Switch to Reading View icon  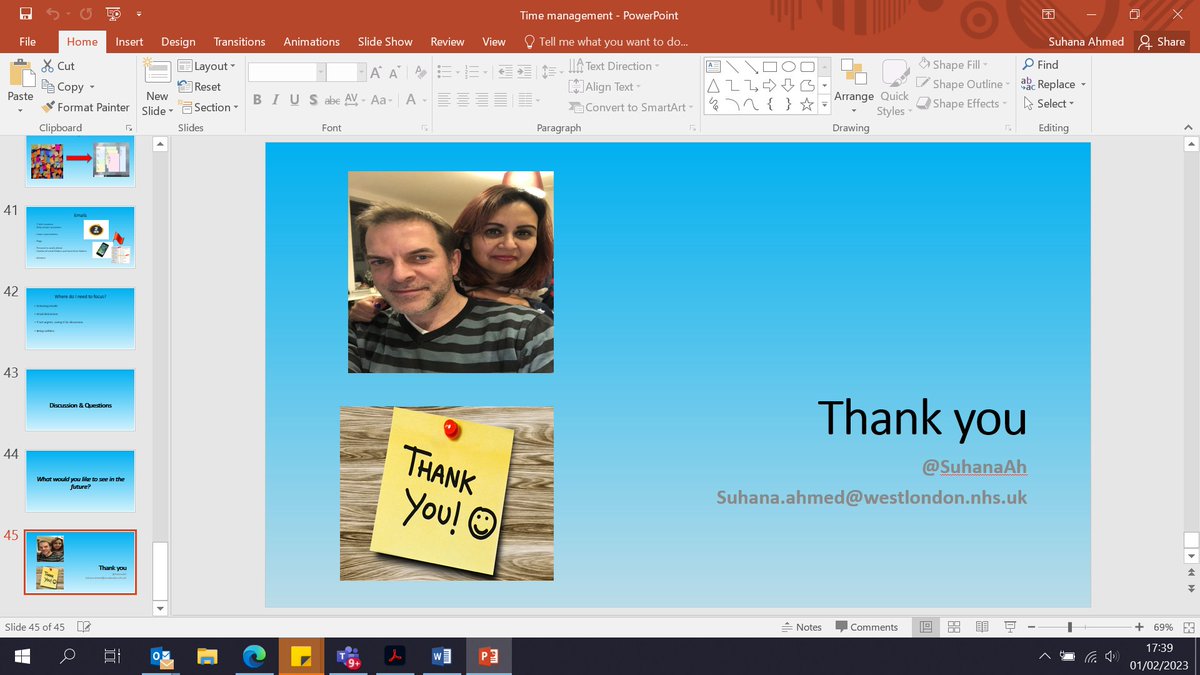pos(982,627)
